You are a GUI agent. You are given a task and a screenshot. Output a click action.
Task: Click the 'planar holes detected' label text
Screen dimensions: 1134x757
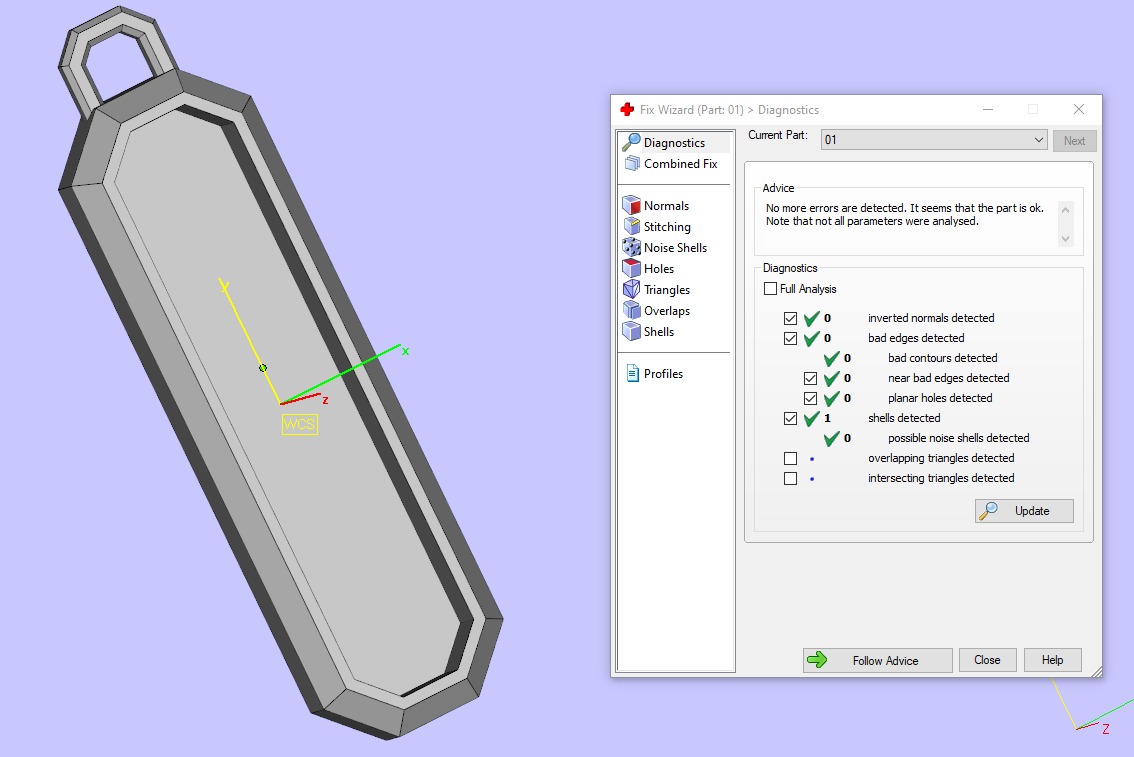[x=940, y=398]
